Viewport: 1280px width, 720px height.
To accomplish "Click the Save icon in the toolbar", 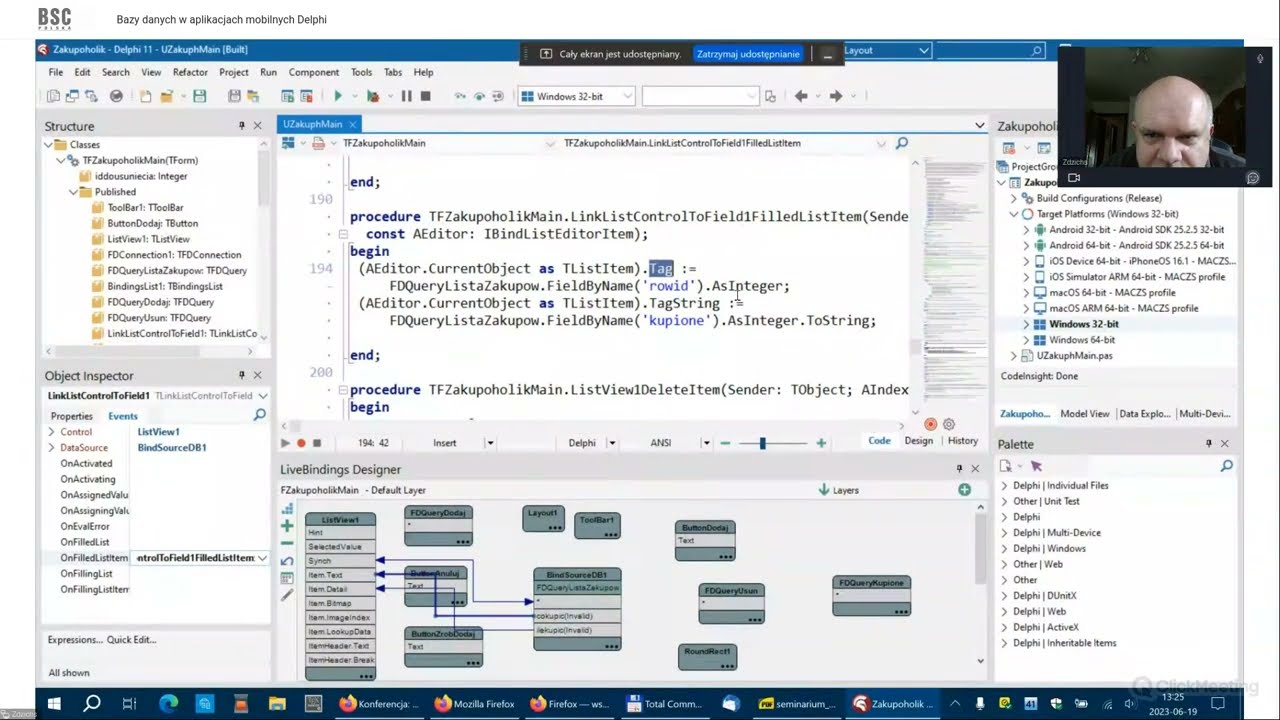I will pos(200,96).
